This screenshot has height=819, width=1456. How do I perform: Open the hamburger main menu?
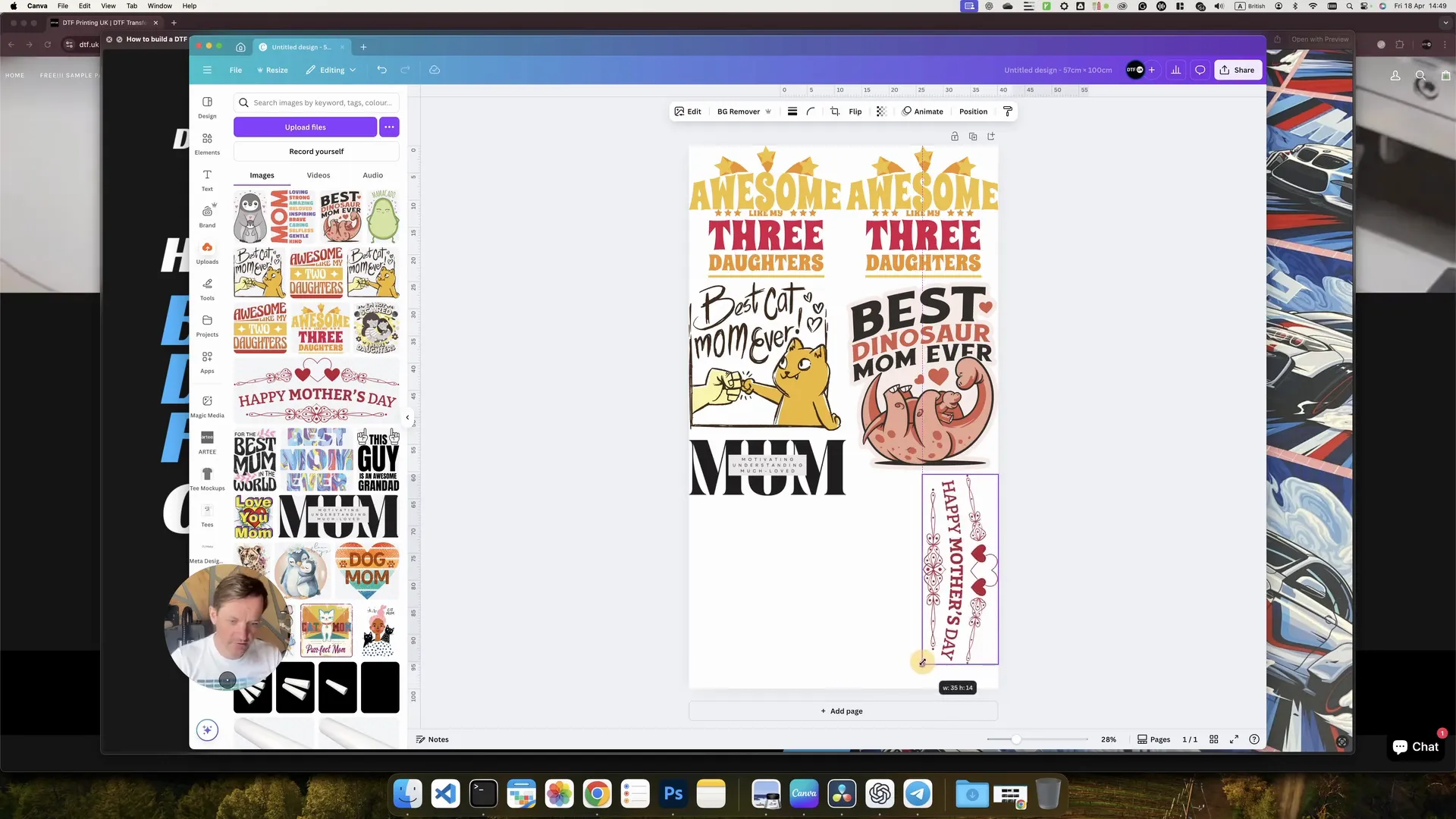point(207,70)
